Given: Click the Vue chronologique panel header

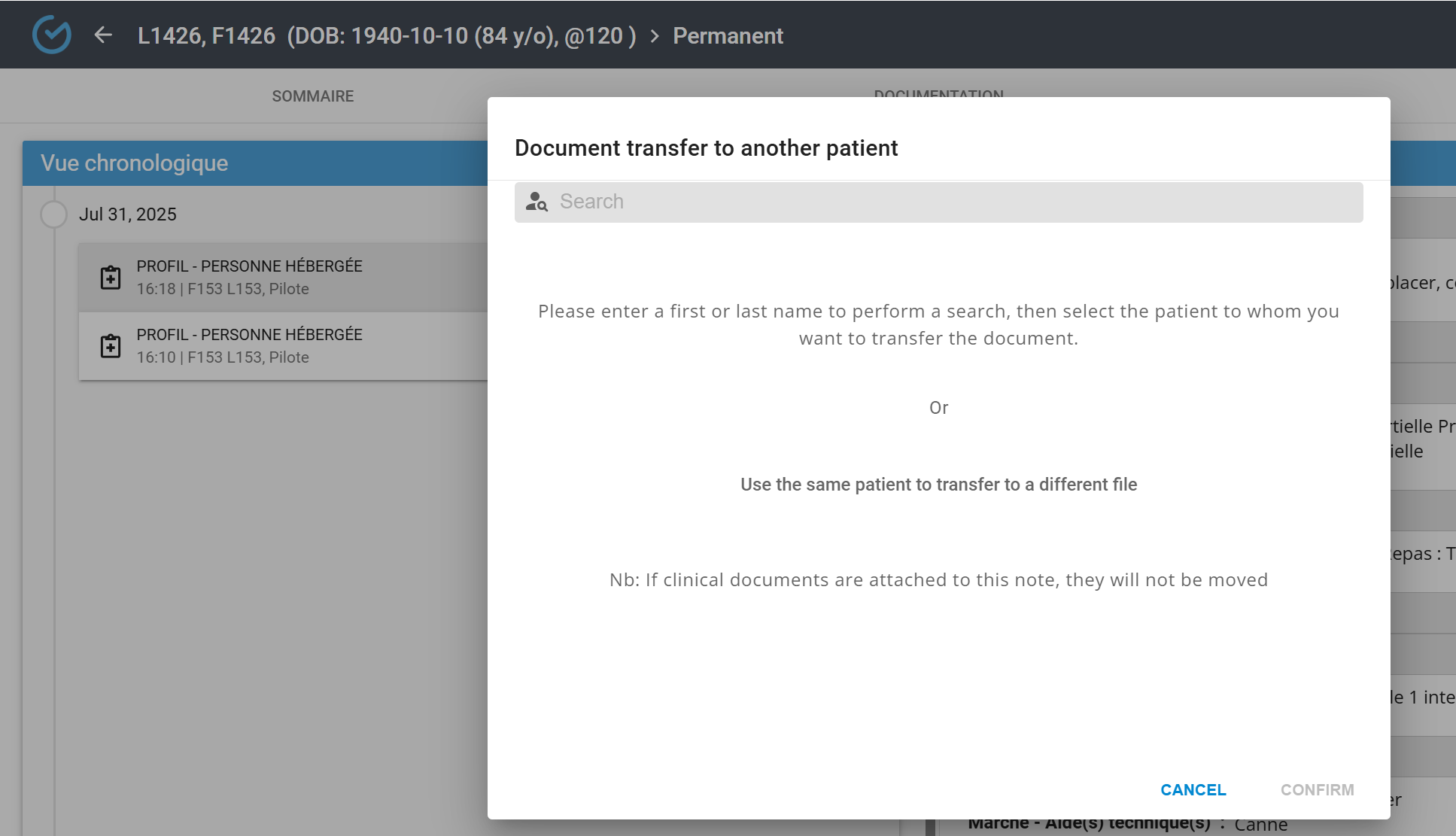Looking at the screenshot, I should coord(255,163).
